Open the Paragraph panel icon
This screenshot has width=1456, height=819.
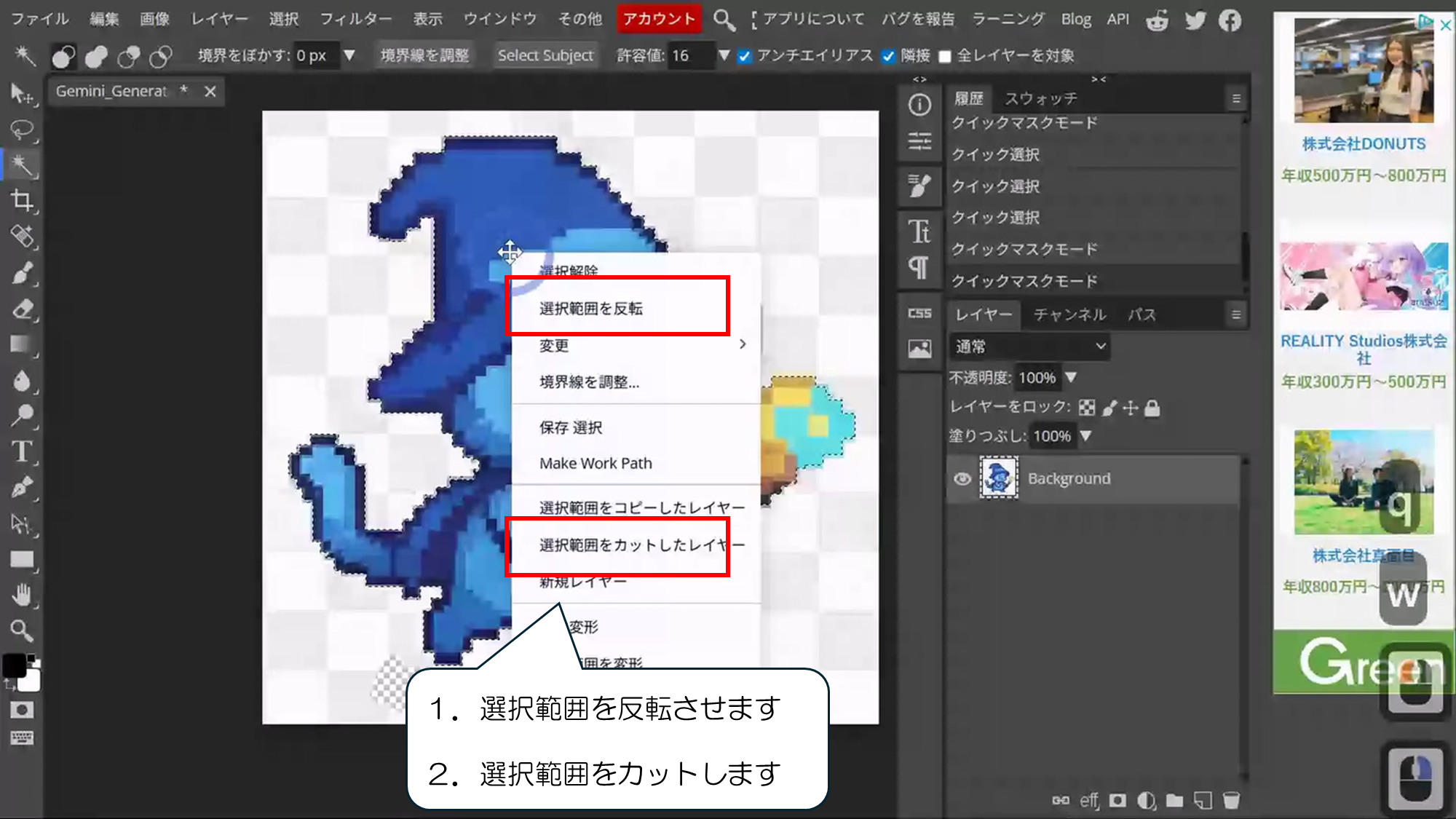click(919, 267)
